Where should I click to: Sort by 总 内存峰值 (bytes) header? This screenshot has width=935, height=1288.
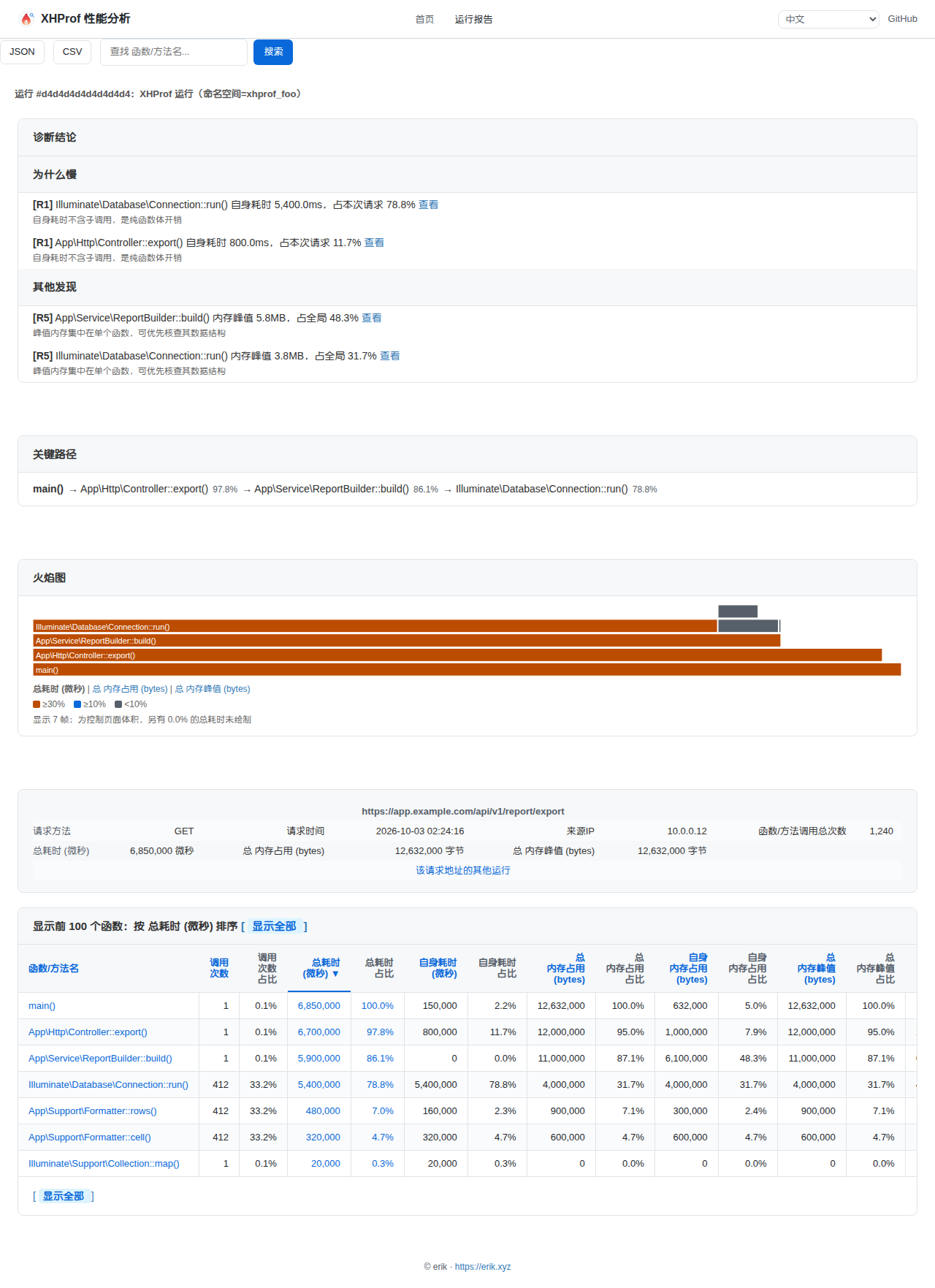click(x=817, y=969)
